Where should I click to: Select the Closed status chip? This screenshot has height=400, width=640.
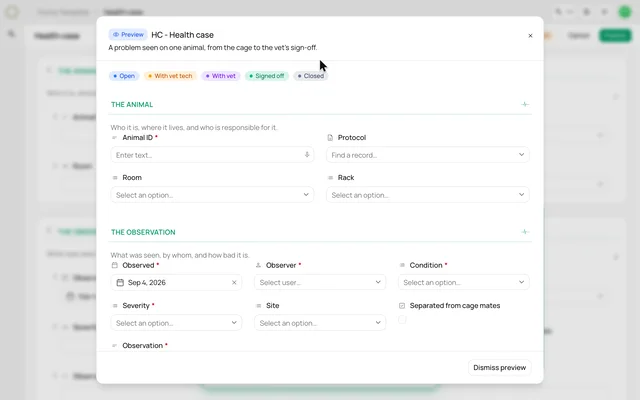coord(311,76)
